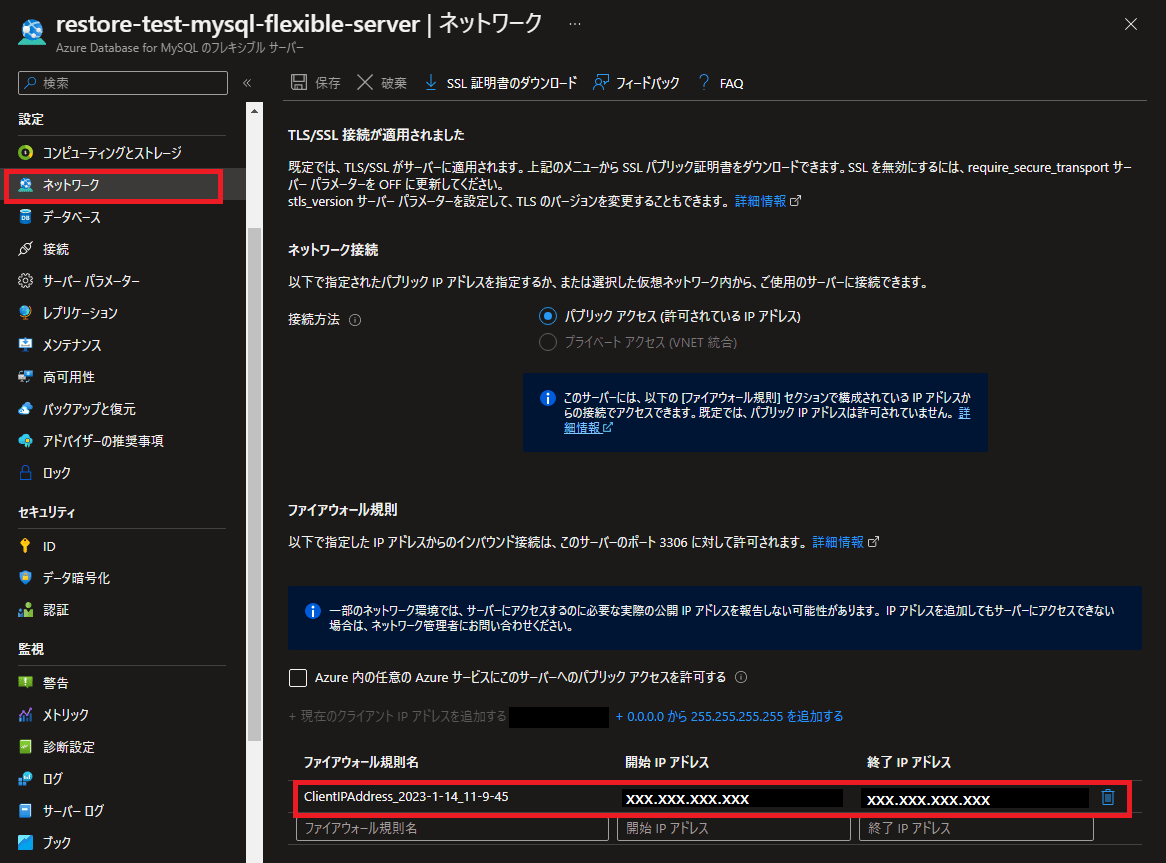This screenshot has height=863, width=1166.
Task: Click the コンピューティングとストレージ icon in sidebar
Action: [x=25, y=152]
